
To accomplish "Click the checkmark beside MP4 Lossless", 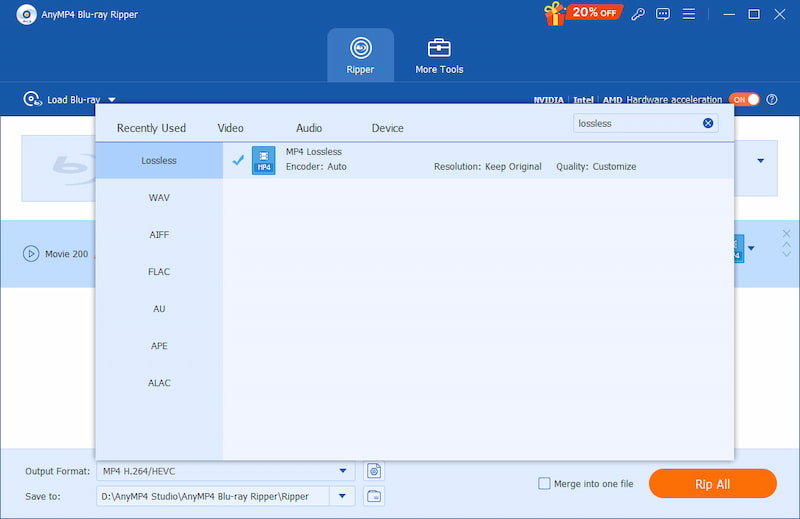I will tap(238, 160).
